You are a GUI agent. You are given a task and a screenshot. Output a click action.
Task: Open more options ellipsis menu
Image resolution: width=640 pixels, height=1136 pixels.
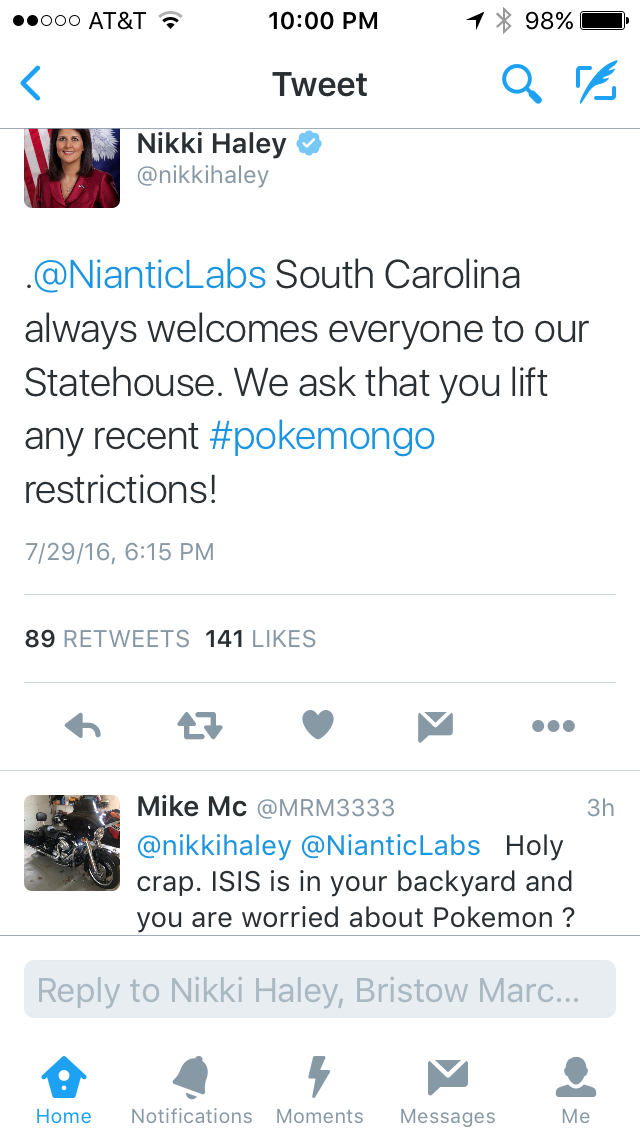(x=553, y=726)
